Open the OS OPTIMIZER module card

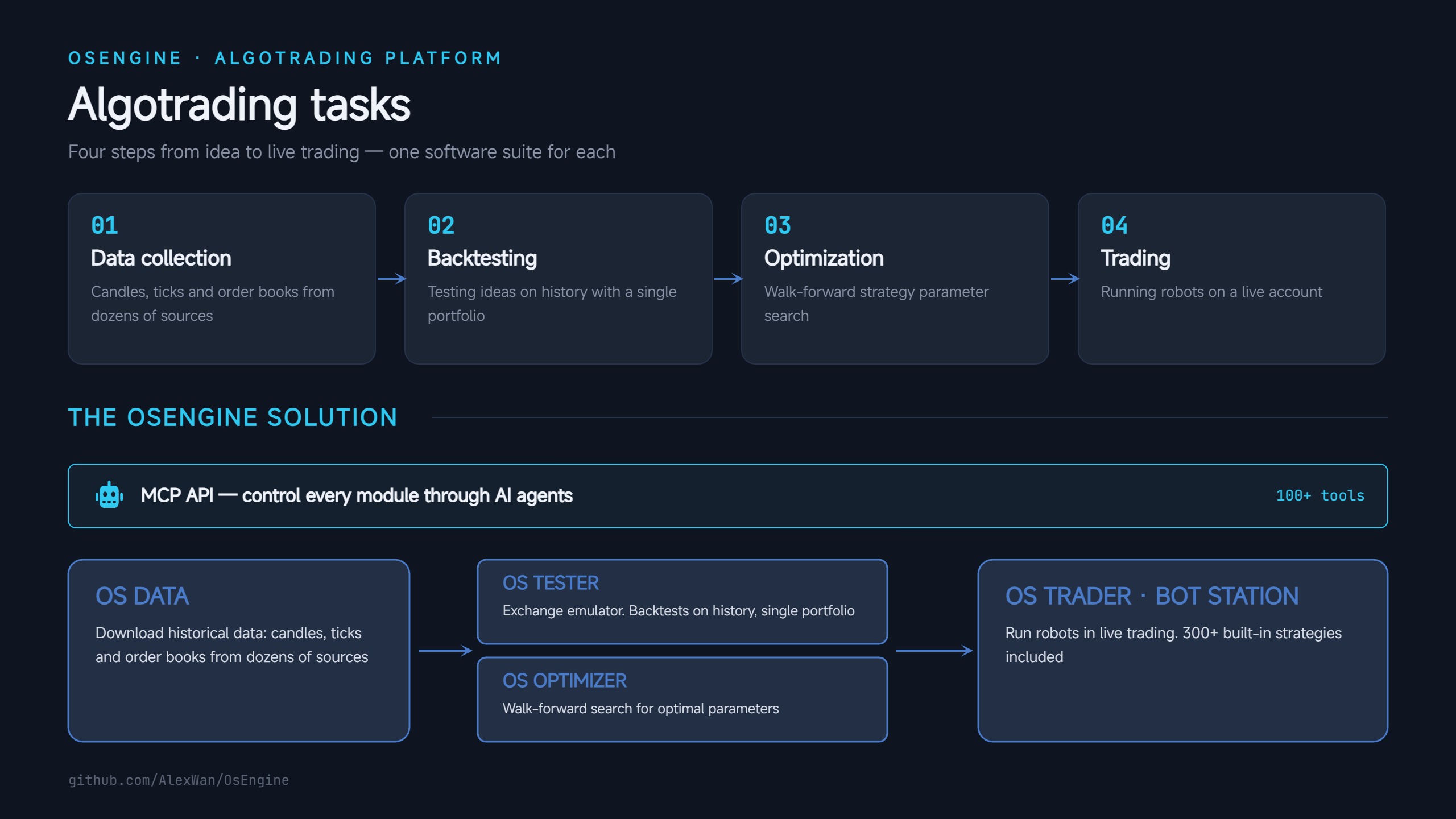pyautogui.click(x=682, y=700)
